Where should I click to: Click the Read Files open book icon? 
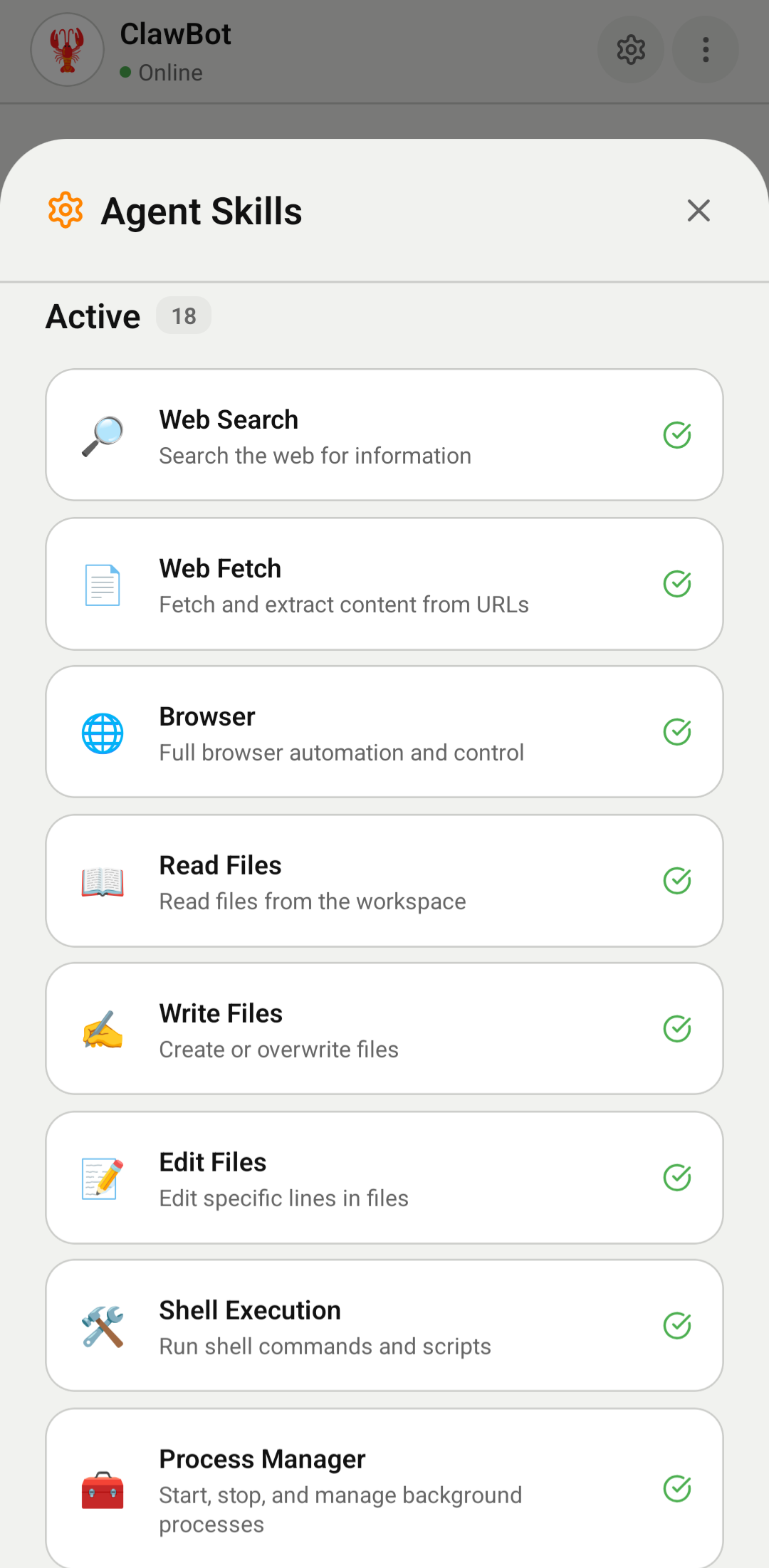click(x=102, y=881)
